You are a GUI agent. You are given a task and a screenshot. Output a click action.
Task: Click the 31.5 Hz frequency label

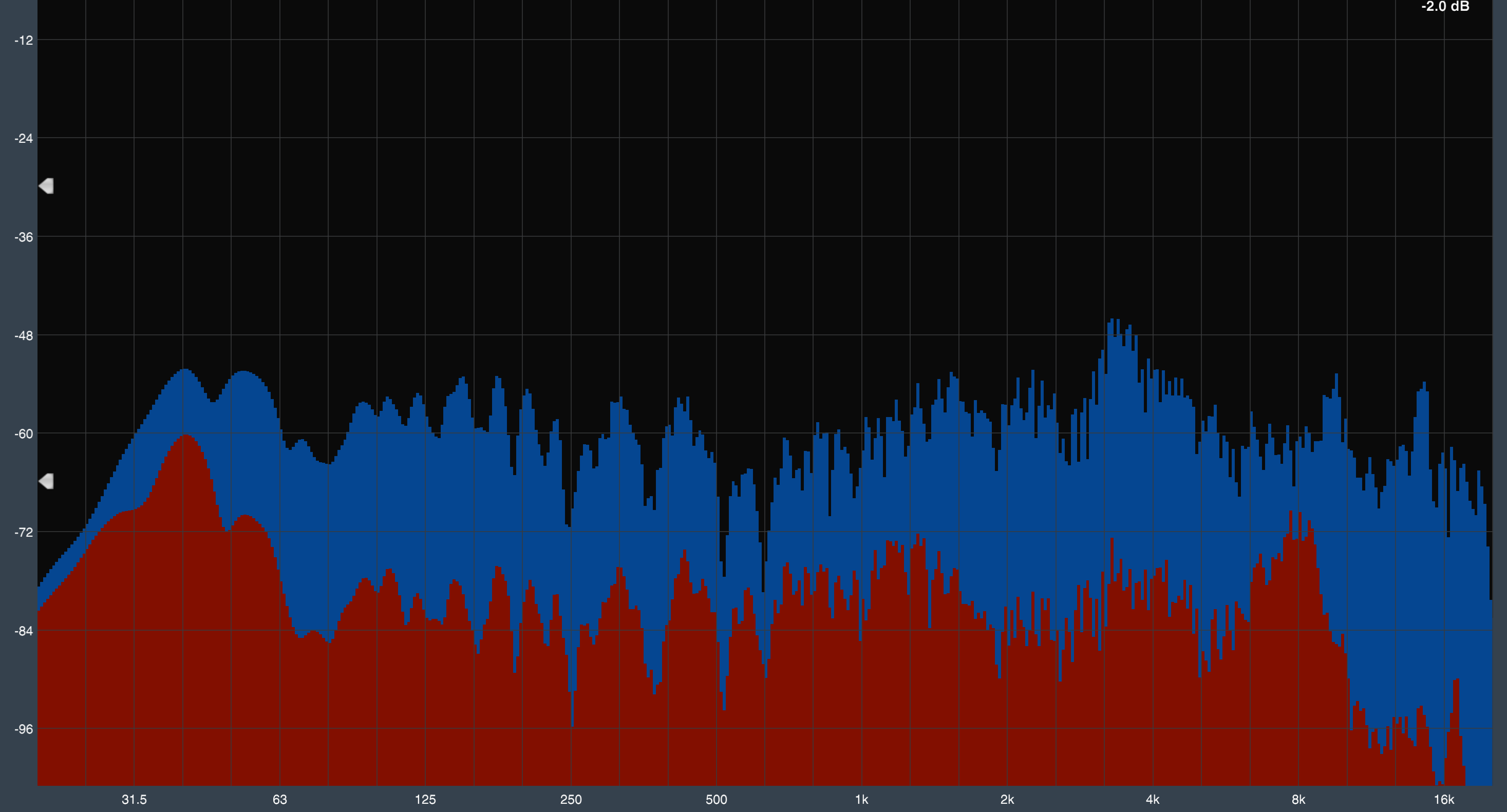[x=134, y=800]
